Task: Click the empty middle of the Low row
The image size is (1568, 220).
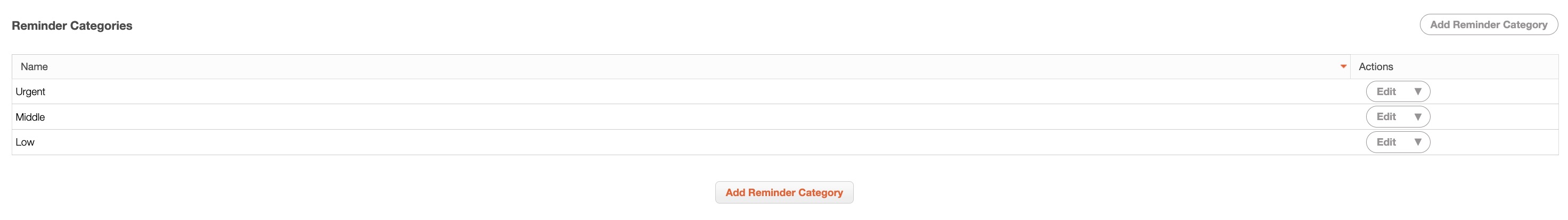Action: [x=669, y=142]
